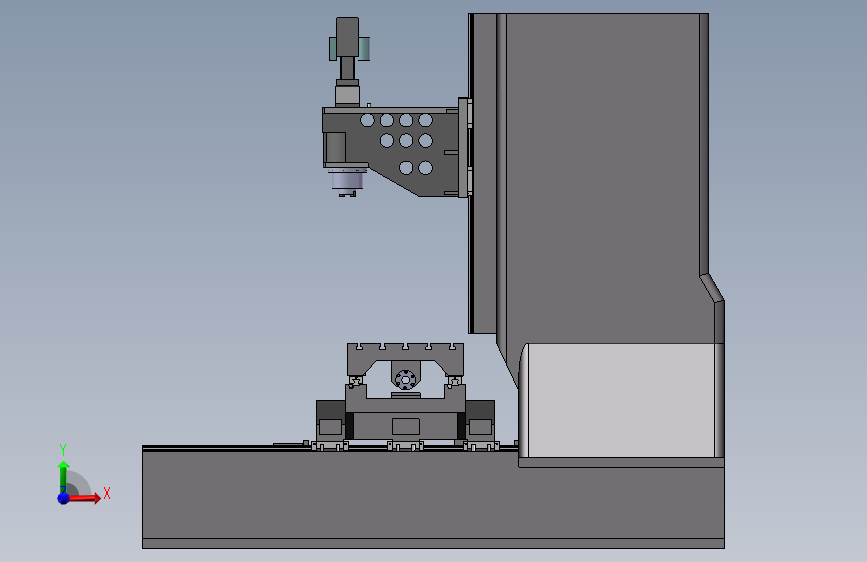Select the spindle nose below the head
867x562 pixels.
pyautogui.click(x=347, y=183)
